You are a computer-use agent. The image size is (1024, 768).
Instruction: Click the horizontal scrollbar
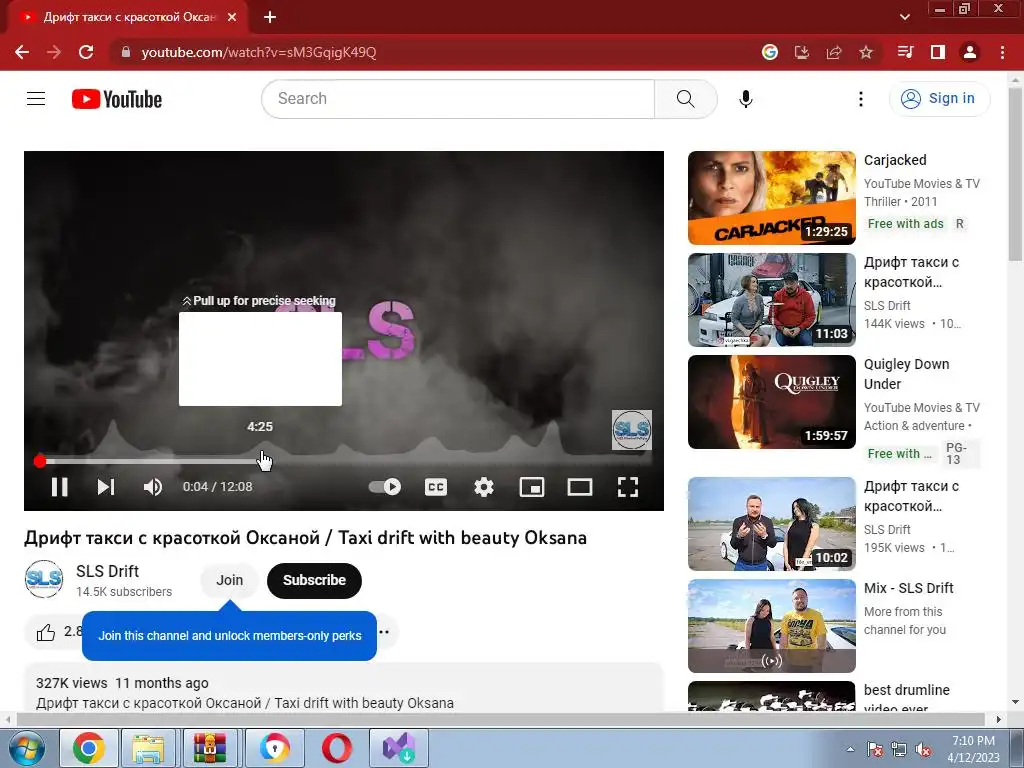[x=502, y=720]
